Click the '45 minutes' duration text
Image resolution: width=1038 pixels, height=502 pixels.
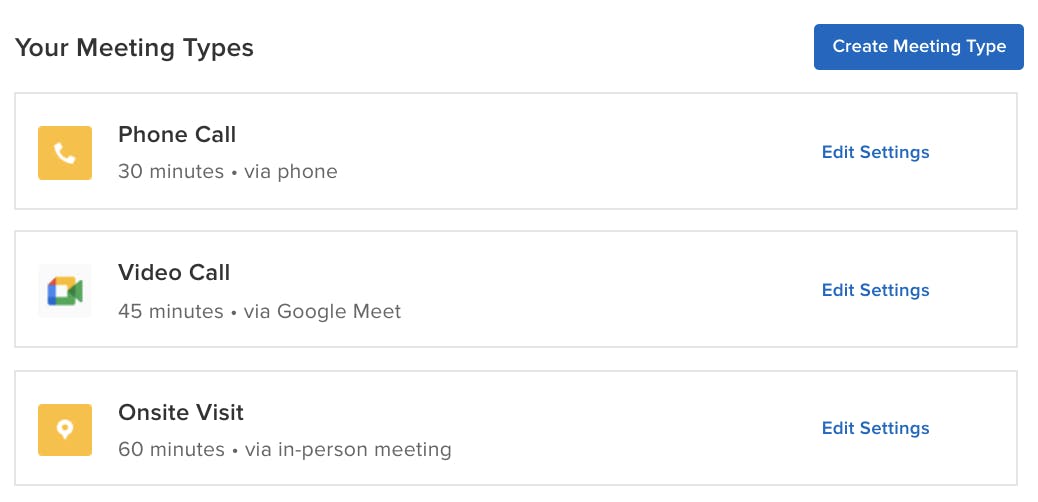(171, 311)
